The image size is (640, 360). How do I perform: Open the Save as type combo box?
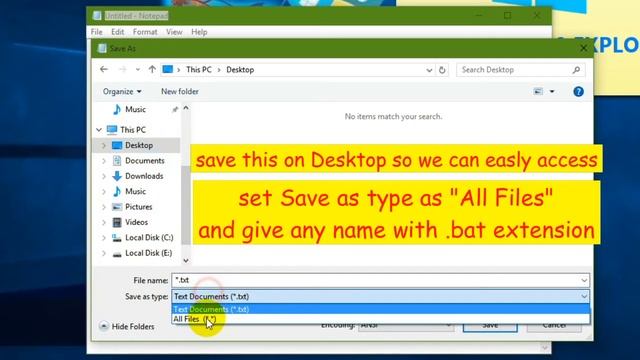click(x=380, y=296)
